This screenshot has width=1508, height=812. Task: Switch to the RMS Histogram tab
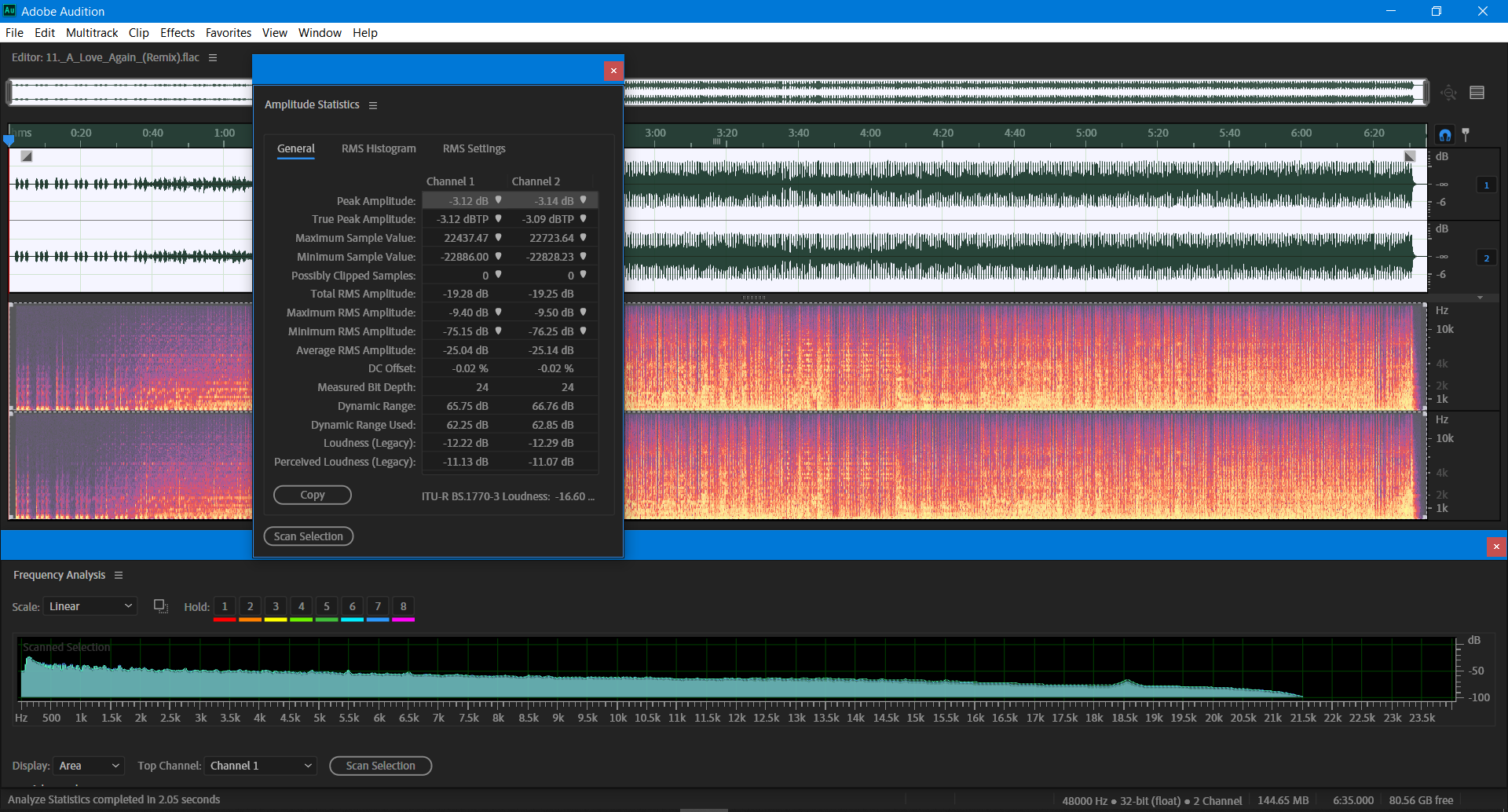(379, 148)
